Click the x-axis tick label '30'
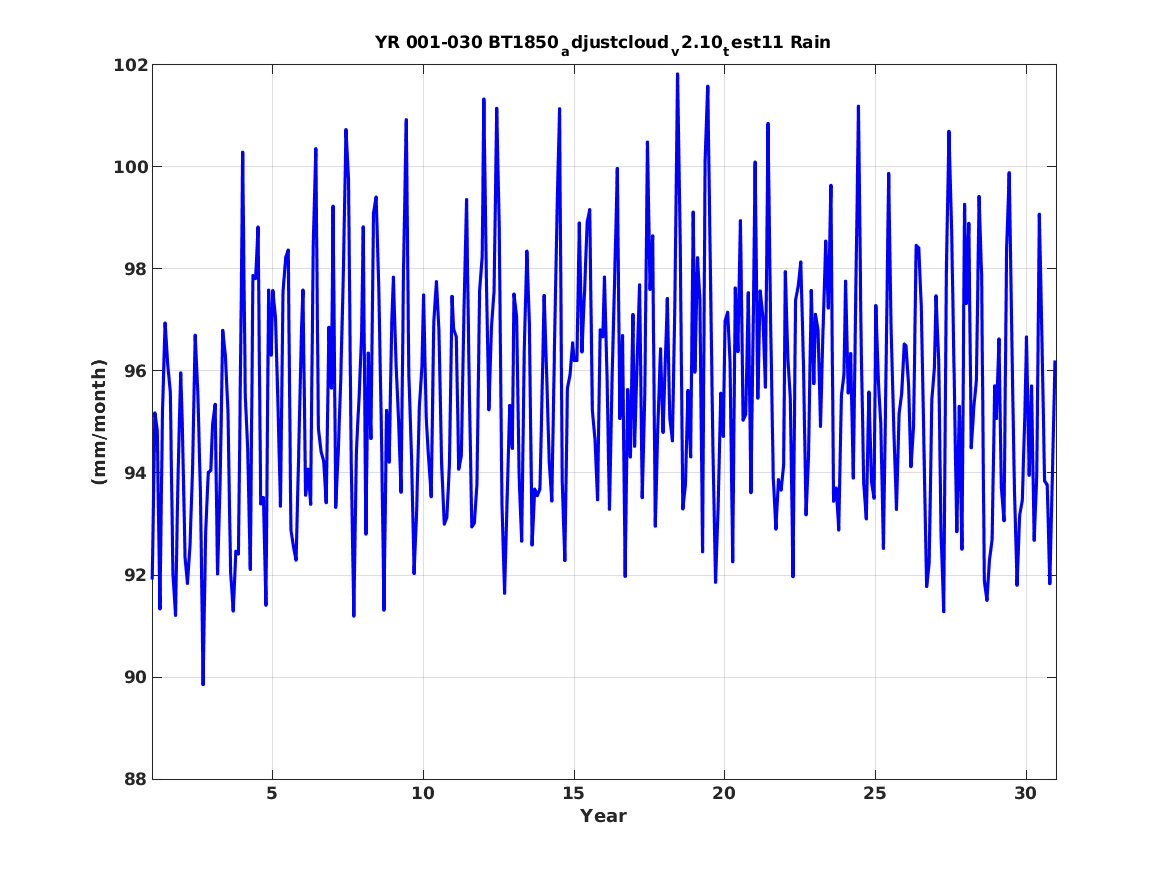Image resolution: width=1167 pixels, height=875 pixels. click(x=1026, y=793)
